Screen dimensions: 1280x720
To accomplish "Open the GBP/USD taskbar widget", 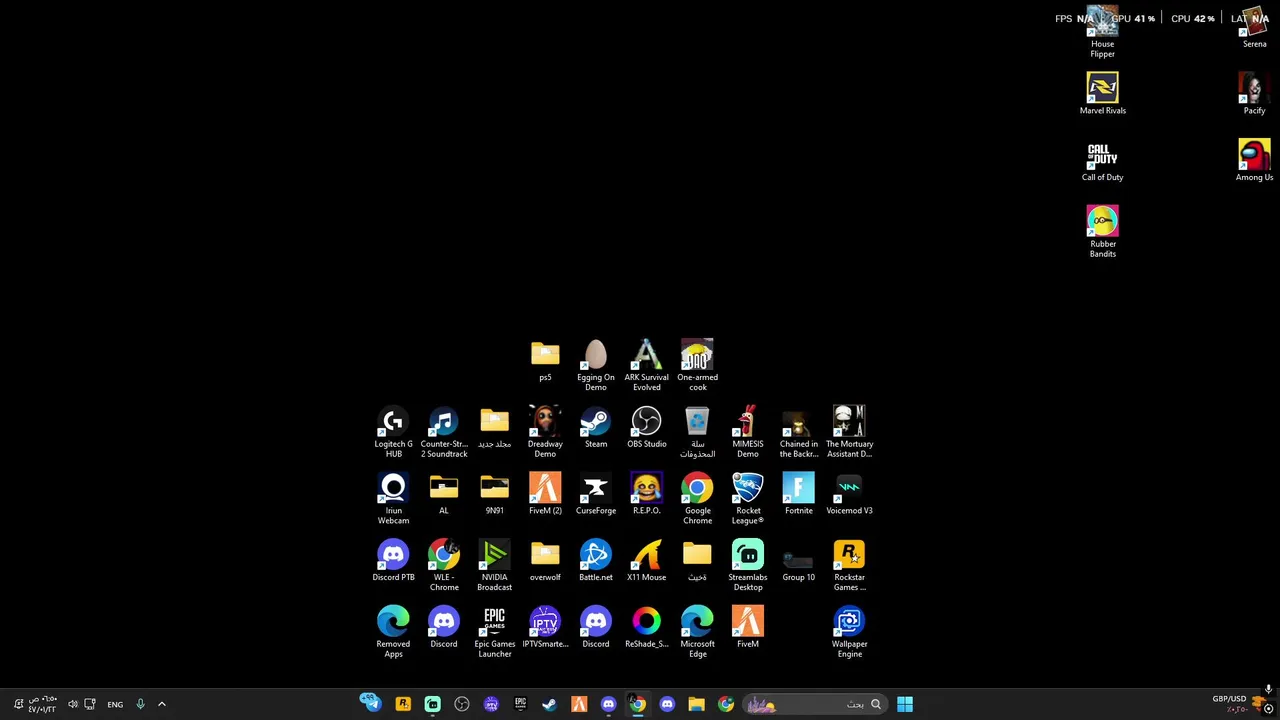I will [1237, 704].
